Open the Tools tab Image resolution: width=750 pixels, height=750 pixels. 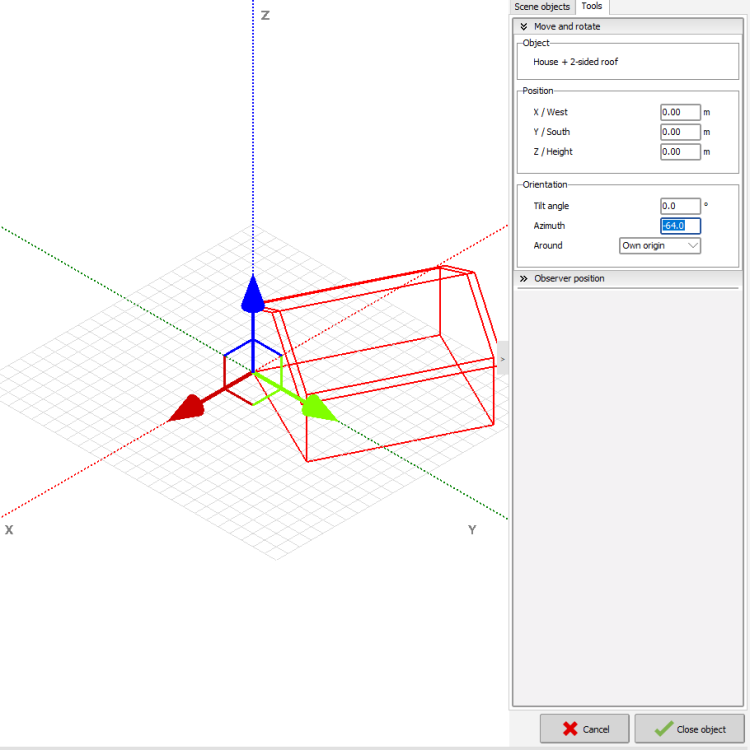pyautogui.click(x=592, y=7)
